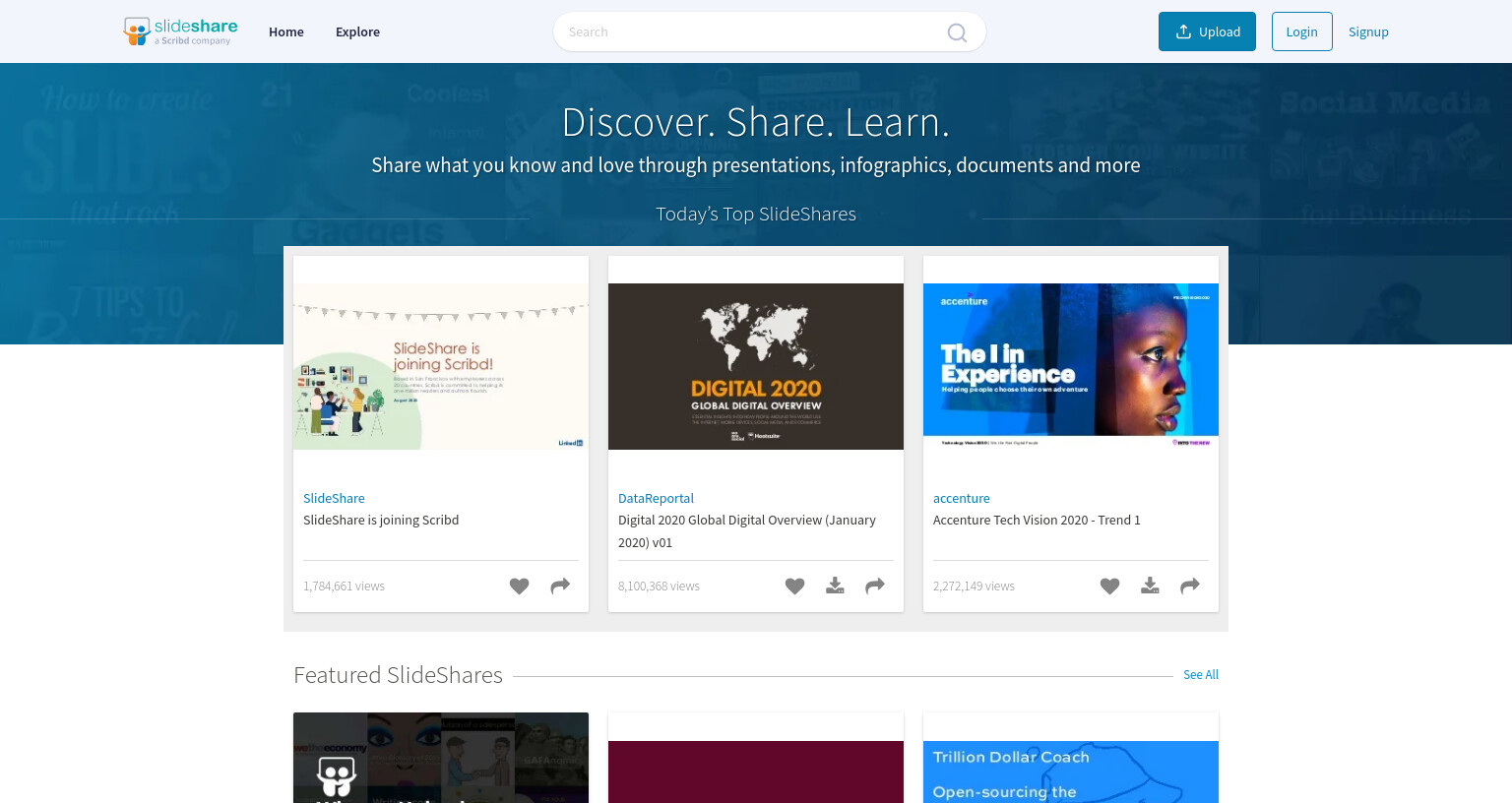Download the Accenture Tech Vision 2020 deck
1512x803 pixels.
1150,587
